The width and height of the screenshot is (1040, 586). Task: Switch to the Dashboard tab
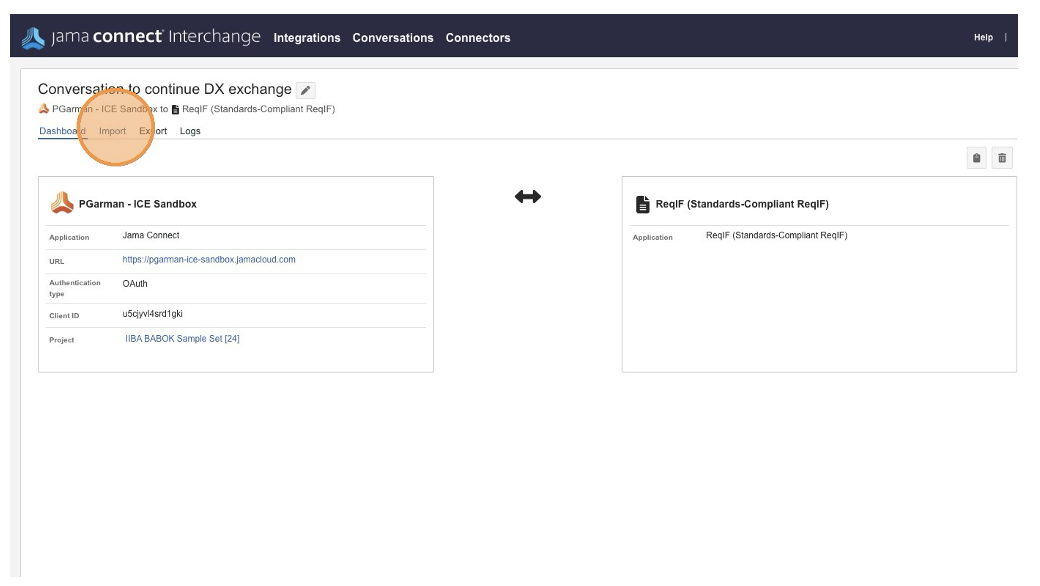[62, 131]
